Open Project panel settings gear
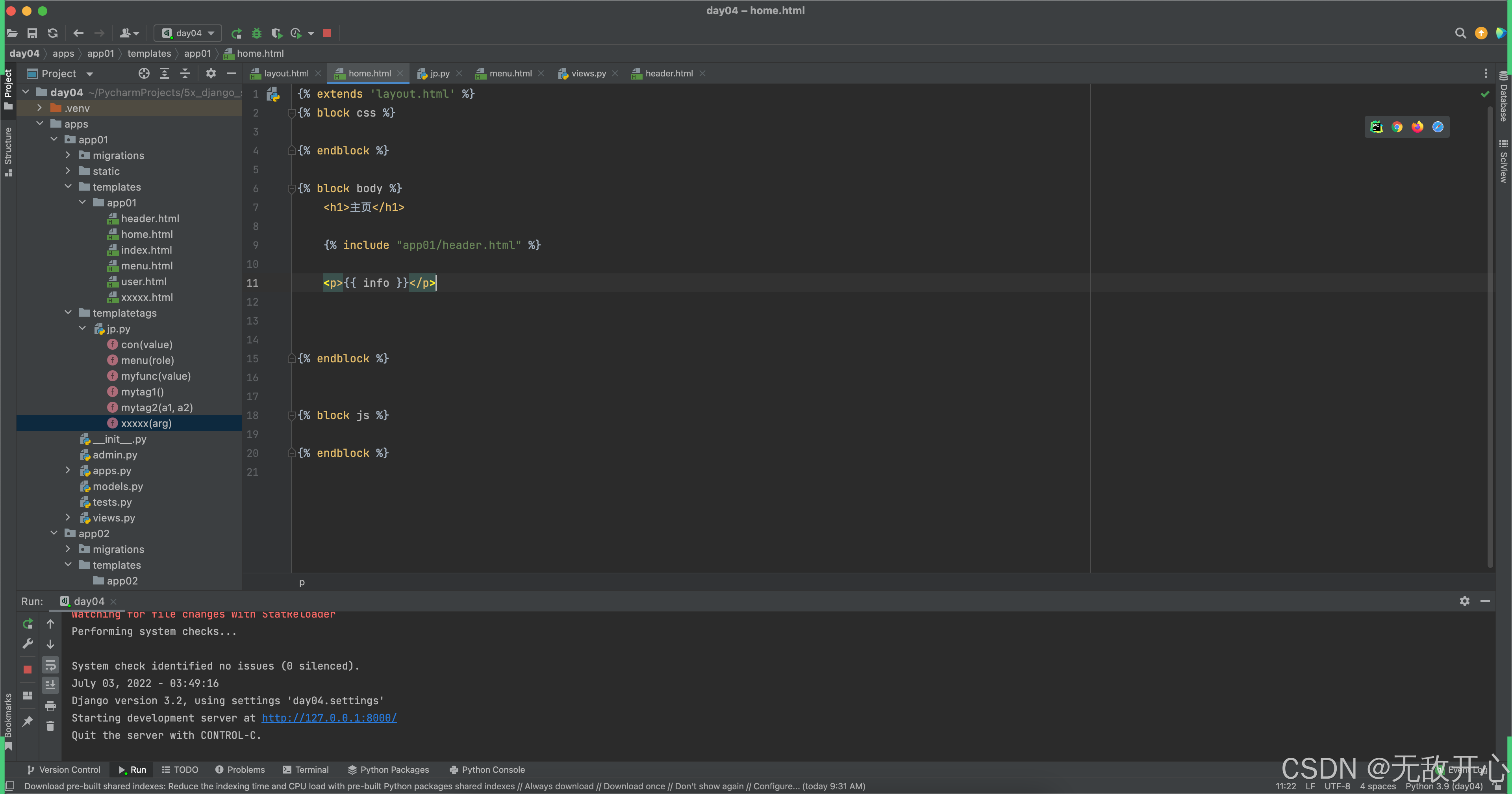This screenshot has width=1512, height=794. tap(211, 73)
